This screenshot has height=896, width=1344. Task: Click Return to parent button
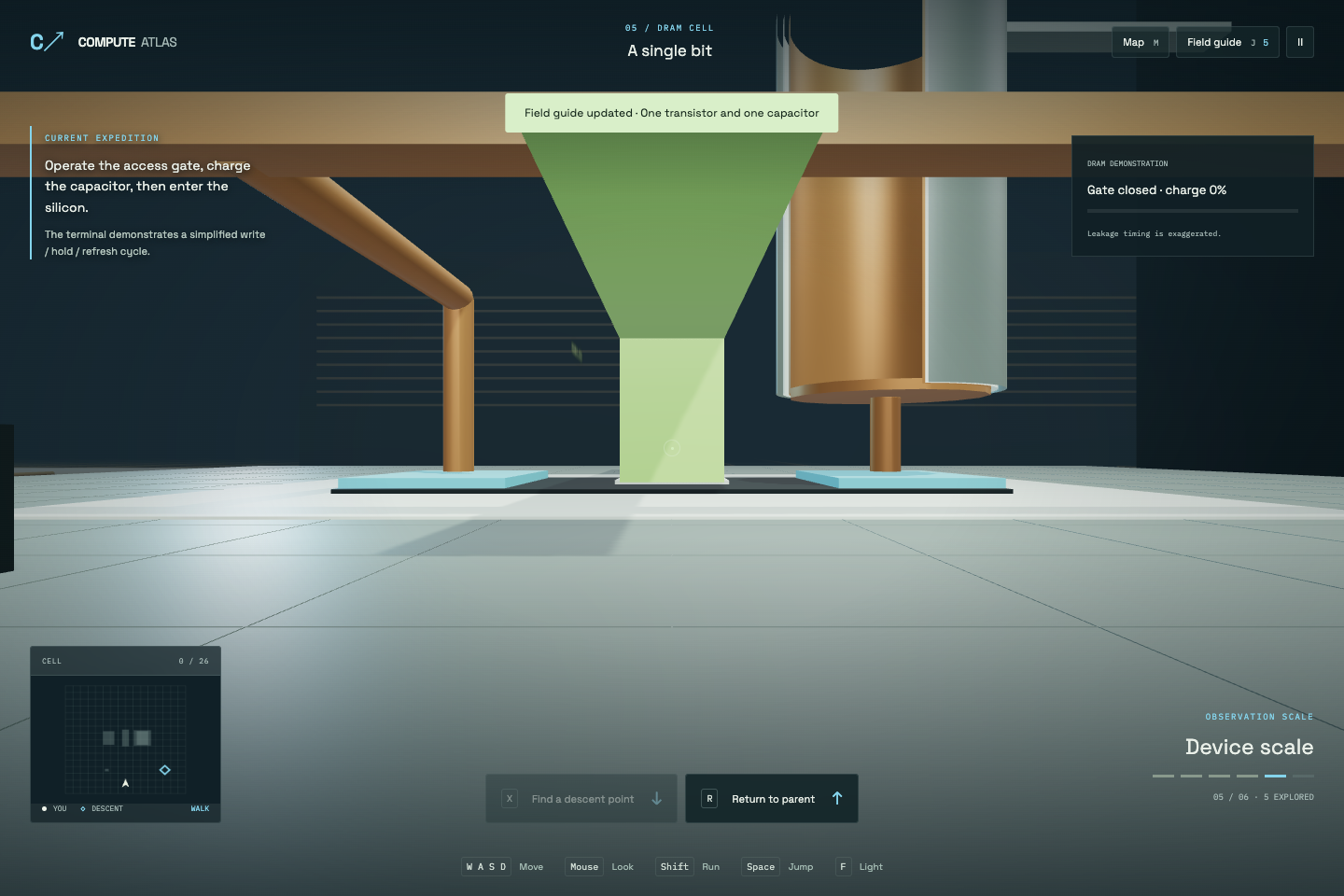coord(772,799)
